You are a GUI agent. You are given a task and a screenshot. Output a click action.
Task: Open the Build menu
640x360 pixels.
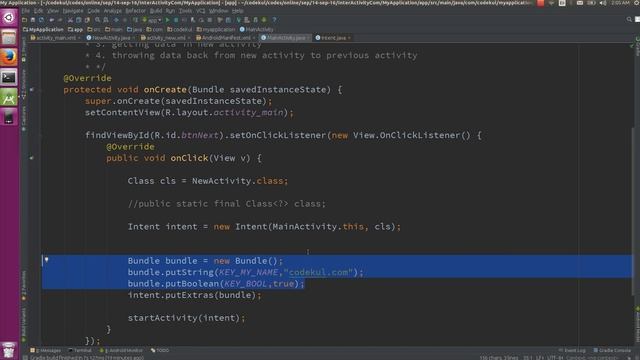(x=156, y=11)
